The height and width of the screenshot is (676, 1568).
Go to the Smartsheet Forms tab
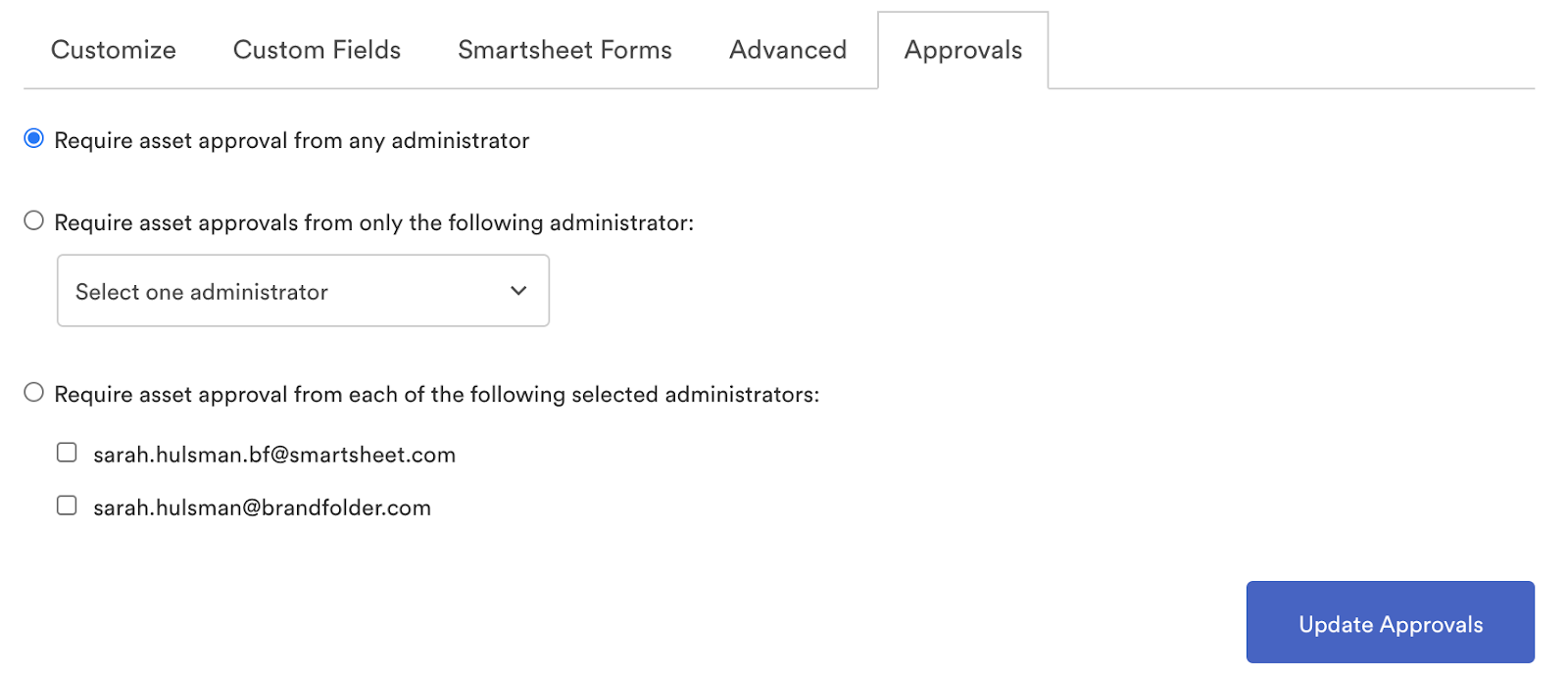(564, 50)
